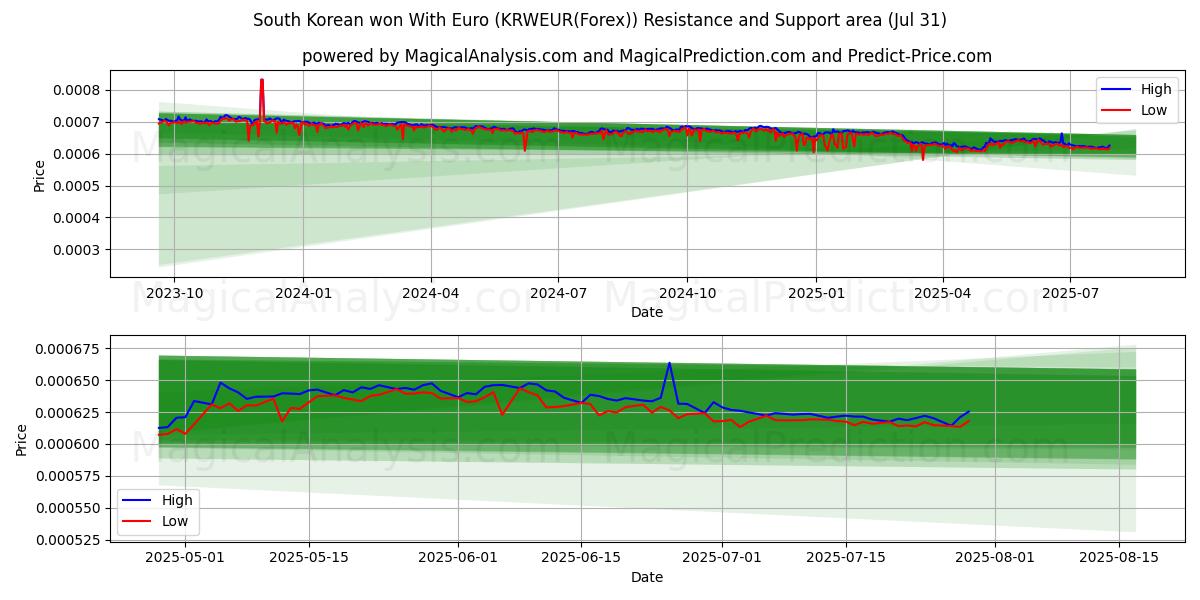Image resolution: width=1200 pixels, height=600 pixels.
Task: Click the 0.0003 y-axis label in the top chart
Action: 76,250
